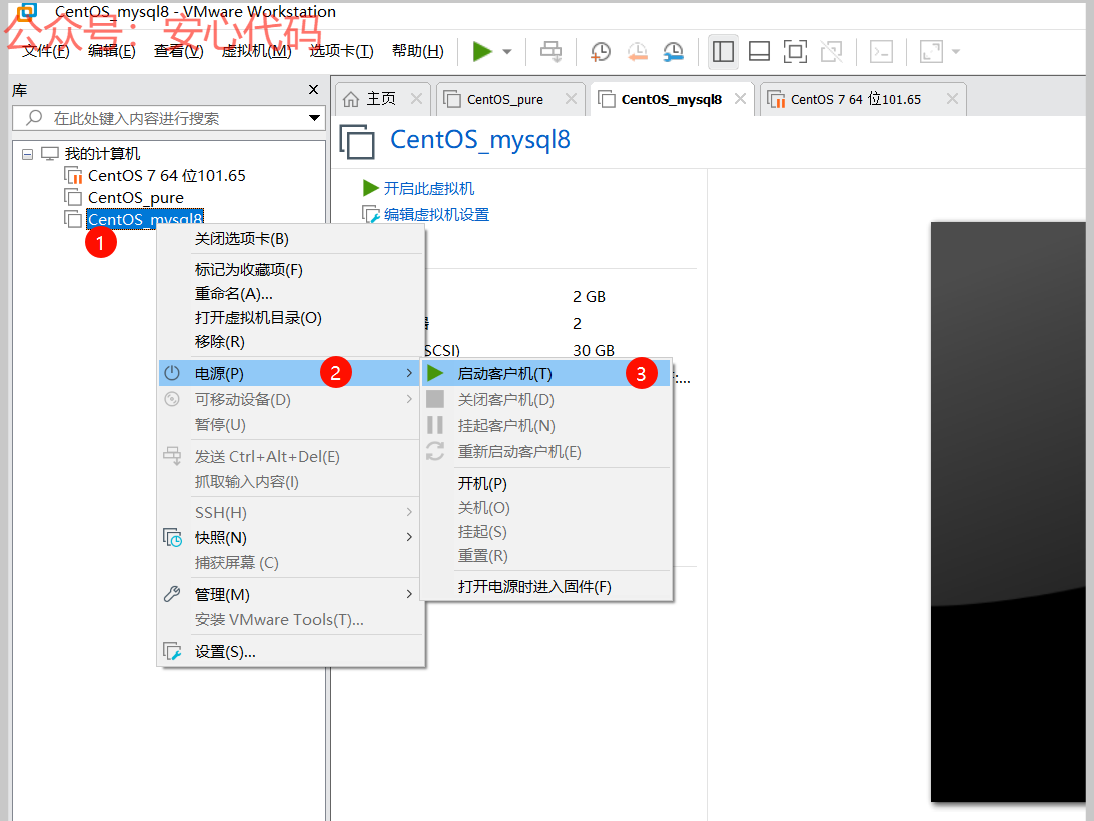Open the 选项卡(T) menu
This screenshot has height=821, width=1094.
[x=341, y=51]
